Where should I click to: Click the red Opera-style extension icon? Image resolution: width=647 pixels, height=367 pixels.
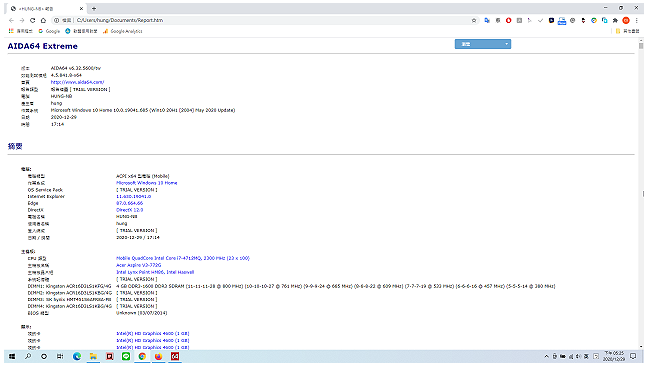[x=508, y=20]
